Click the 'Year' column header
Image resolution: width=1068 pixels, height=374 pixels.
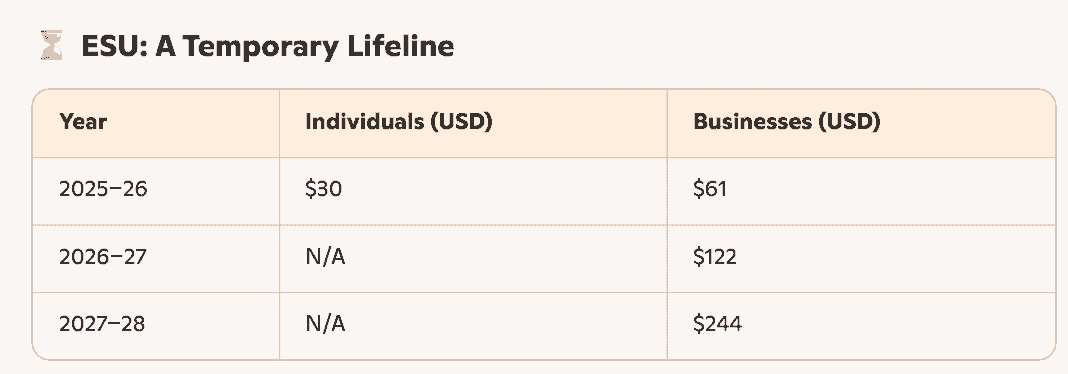pos(83,122)
